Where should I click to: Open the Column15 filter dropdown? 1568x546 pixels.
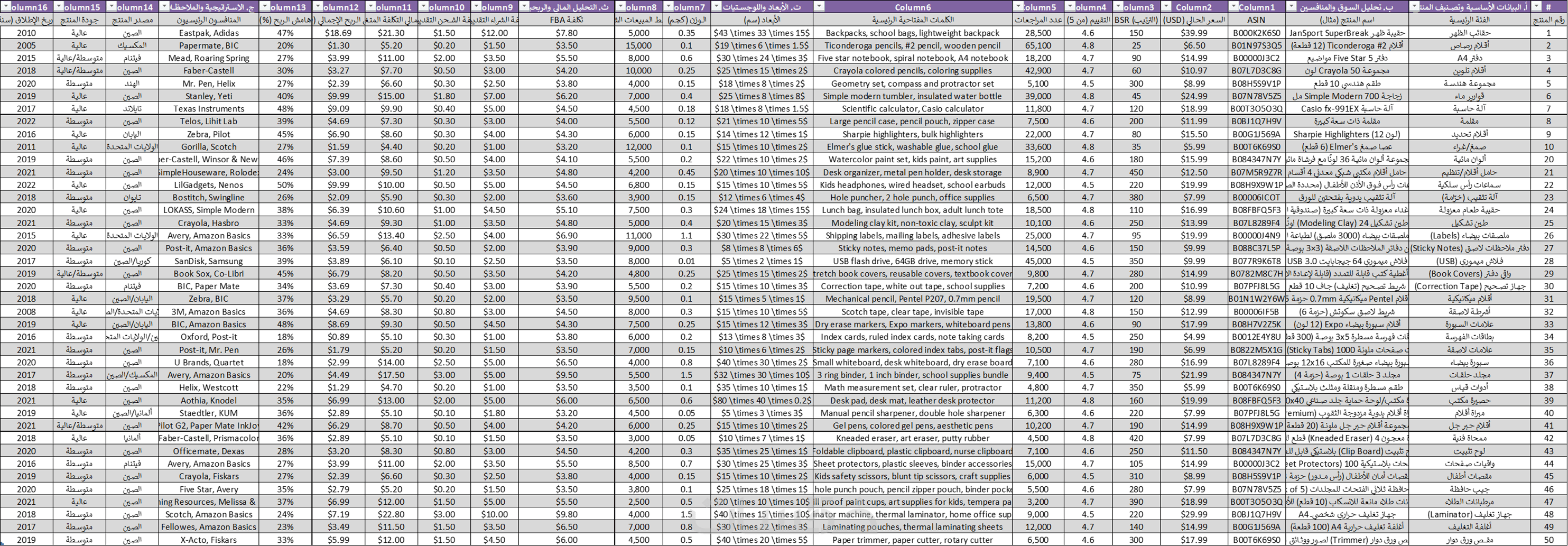pyautogui.click(x=59, y=7)
